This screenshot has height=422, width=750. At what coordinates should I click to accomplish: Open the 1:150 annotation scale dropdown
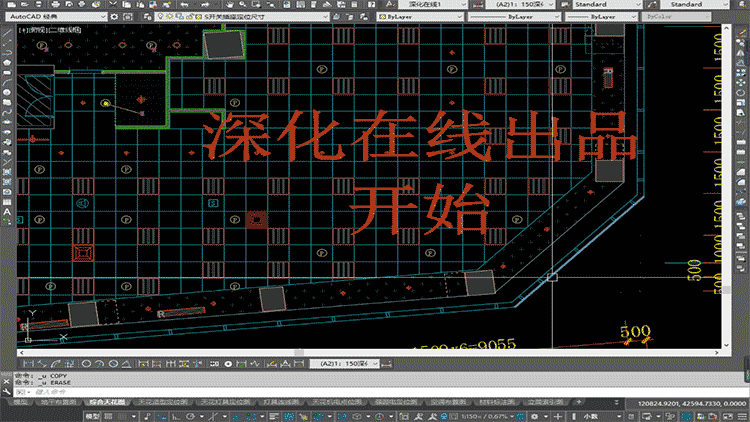(485, 416)
